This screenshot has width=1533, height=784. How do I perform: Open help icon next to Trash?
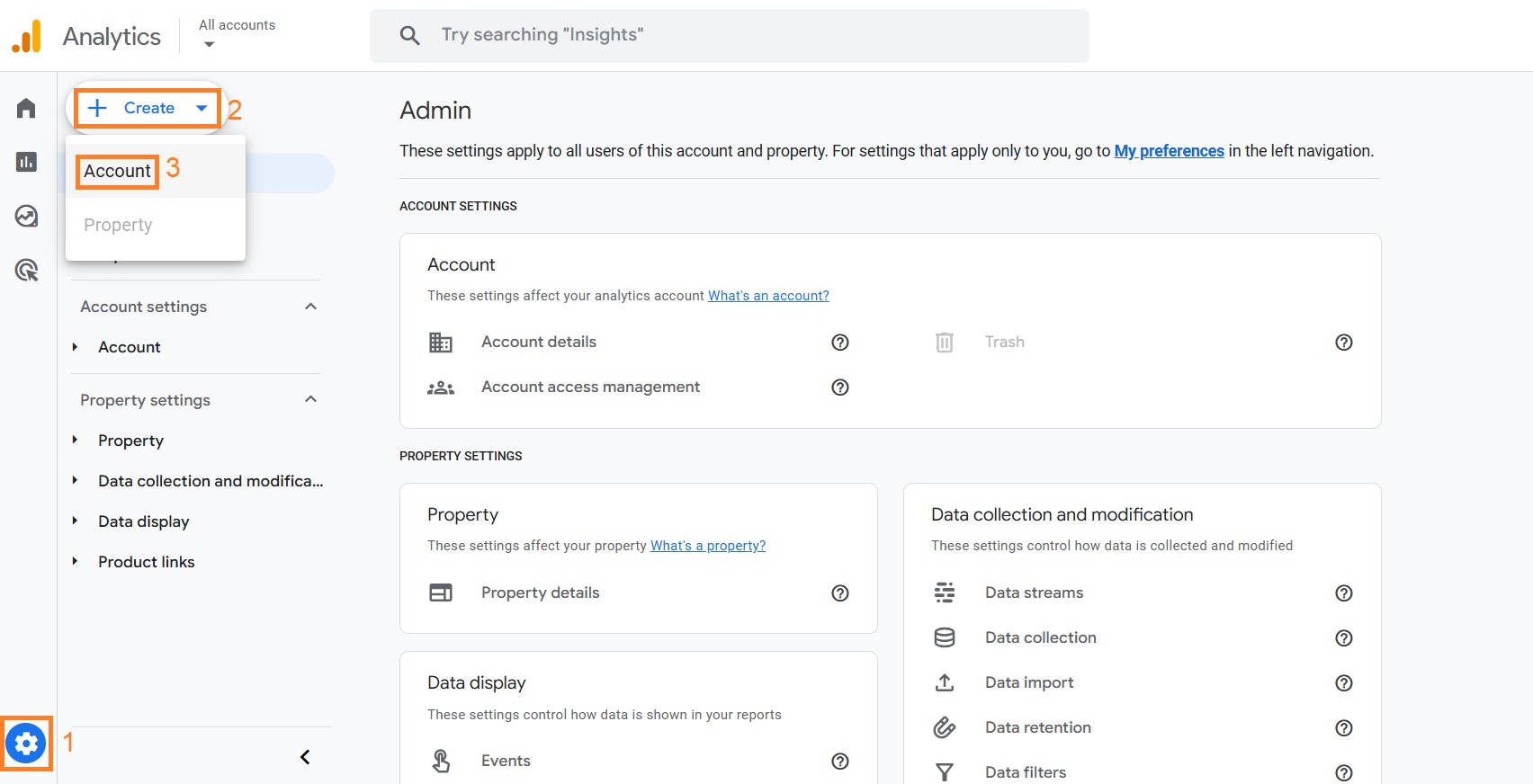pos(1344,343)
